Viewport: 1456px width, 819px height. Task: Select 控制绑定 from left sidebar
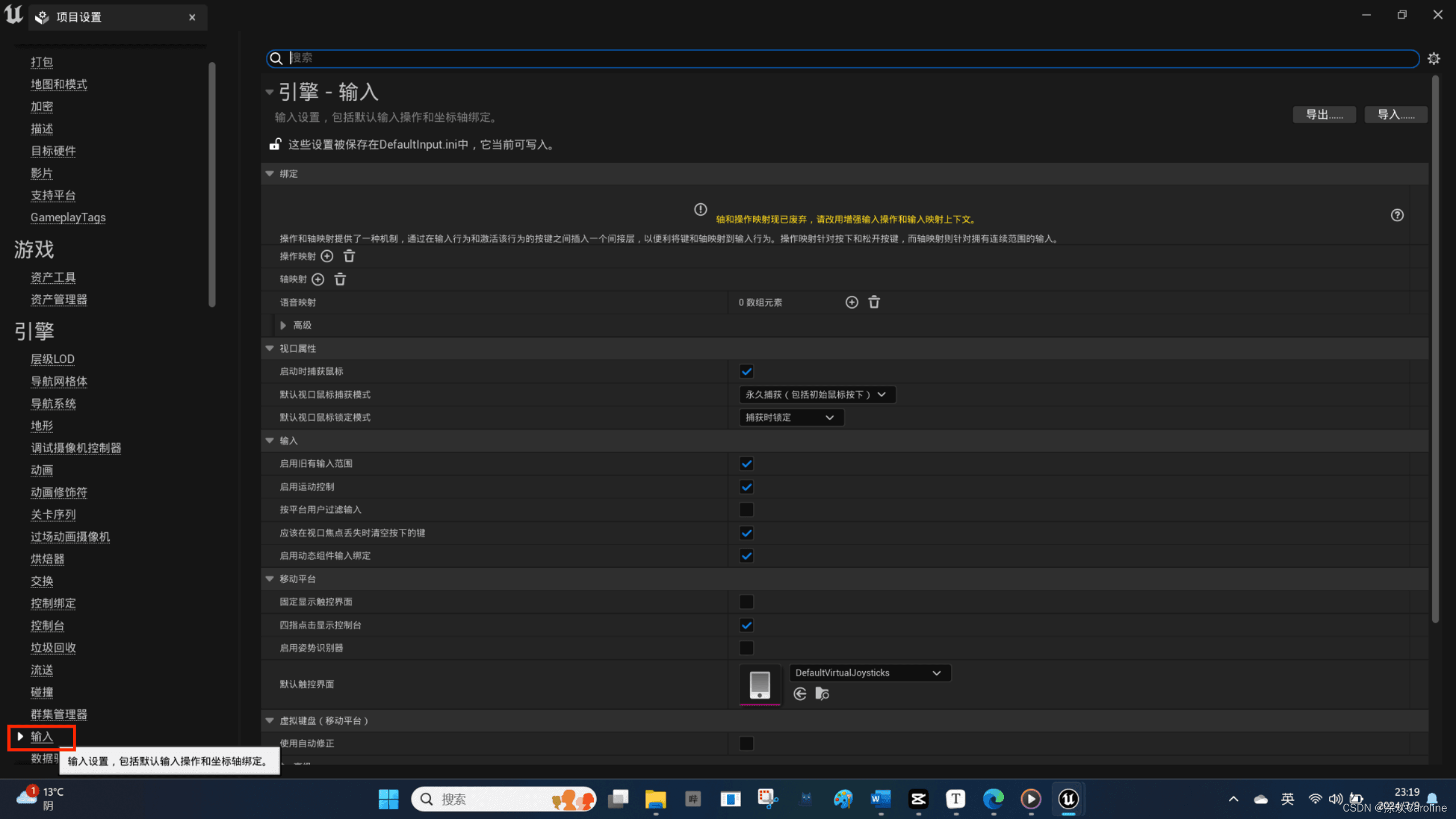tap(52, 603)
